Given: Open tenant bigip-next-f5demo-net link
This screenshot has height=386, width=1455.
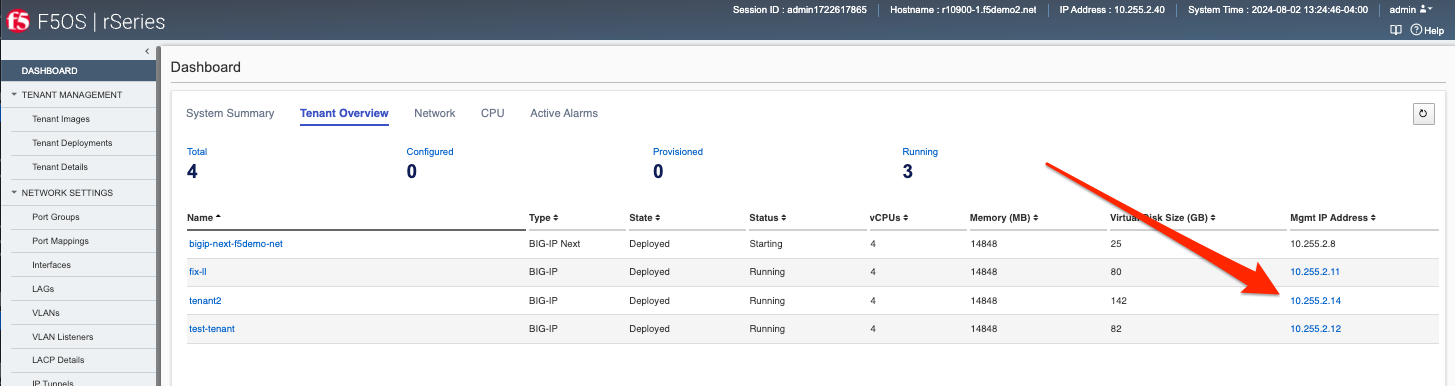Looking at the screenshot, I should [236, 244].
